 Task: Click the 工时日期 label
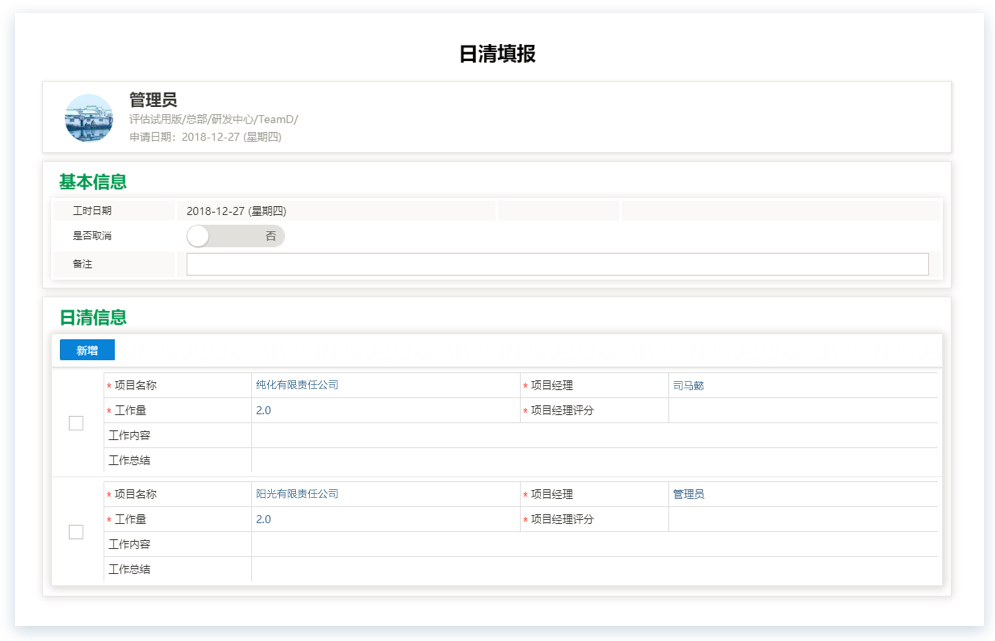tap(92, 211)
